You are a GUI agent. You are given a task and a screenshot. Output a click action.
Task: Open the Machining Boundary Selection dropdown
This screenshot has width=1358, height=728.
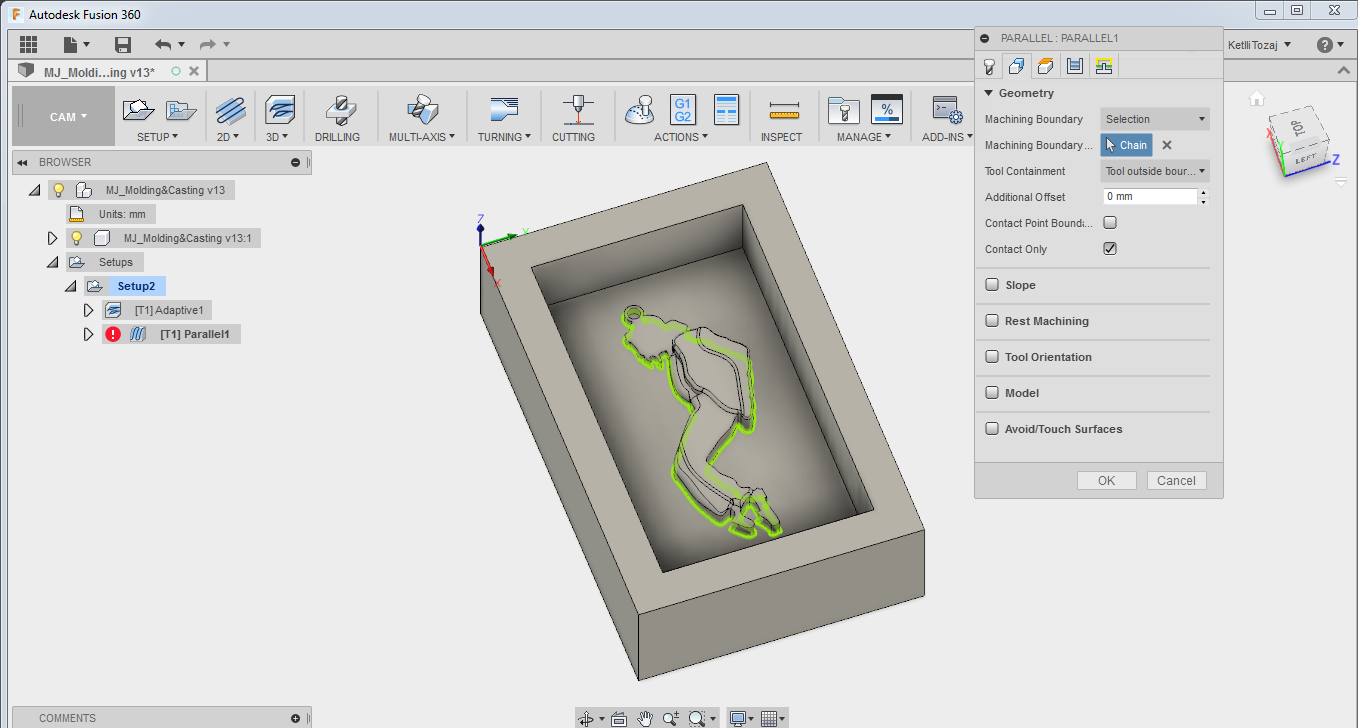pyautogui.click(x=1155, y=119)
